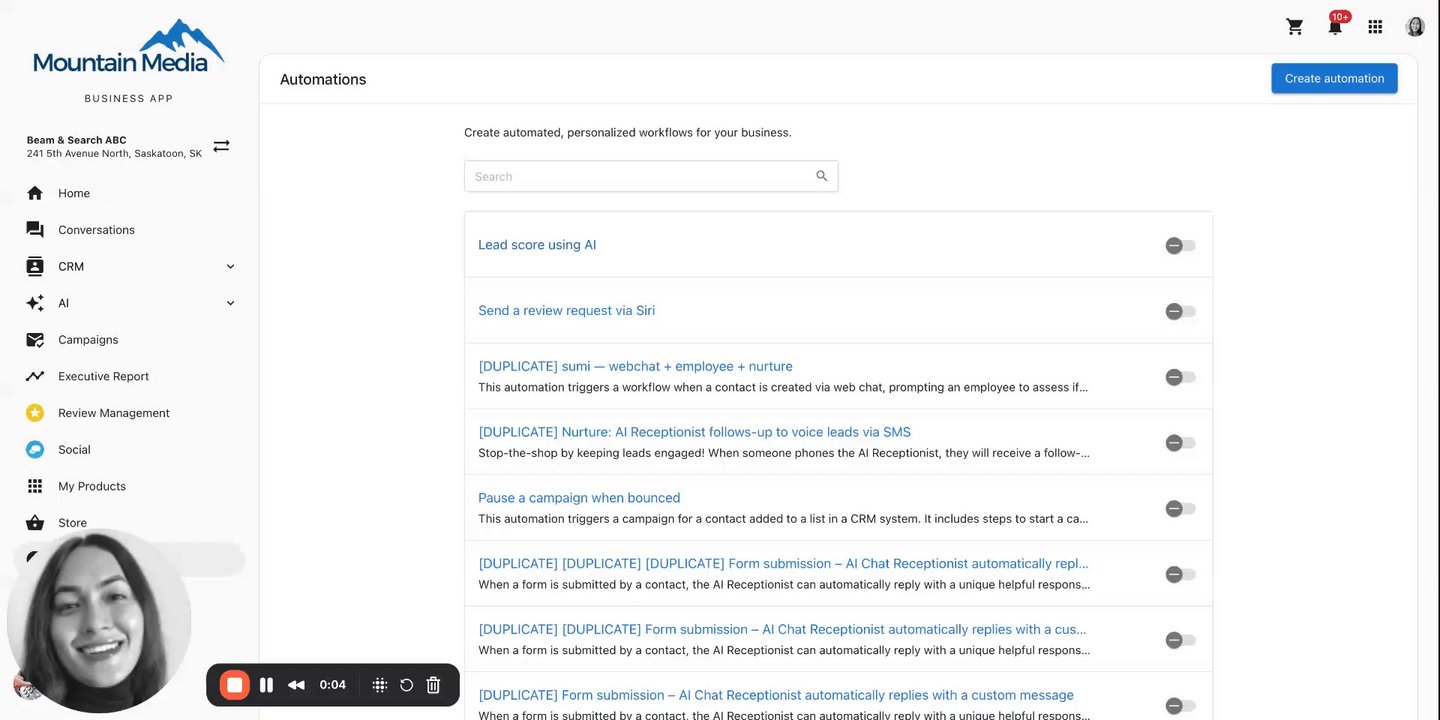Viewport: 1440px width, 720px height.
Task: Stop the screen recording
Action: (235, 685)
